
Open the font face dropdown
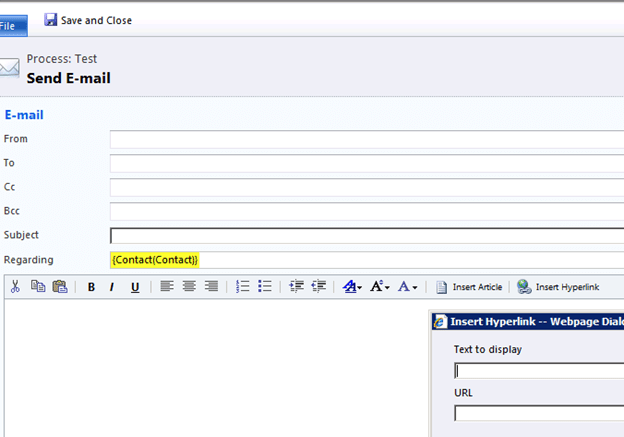point(352,287)
